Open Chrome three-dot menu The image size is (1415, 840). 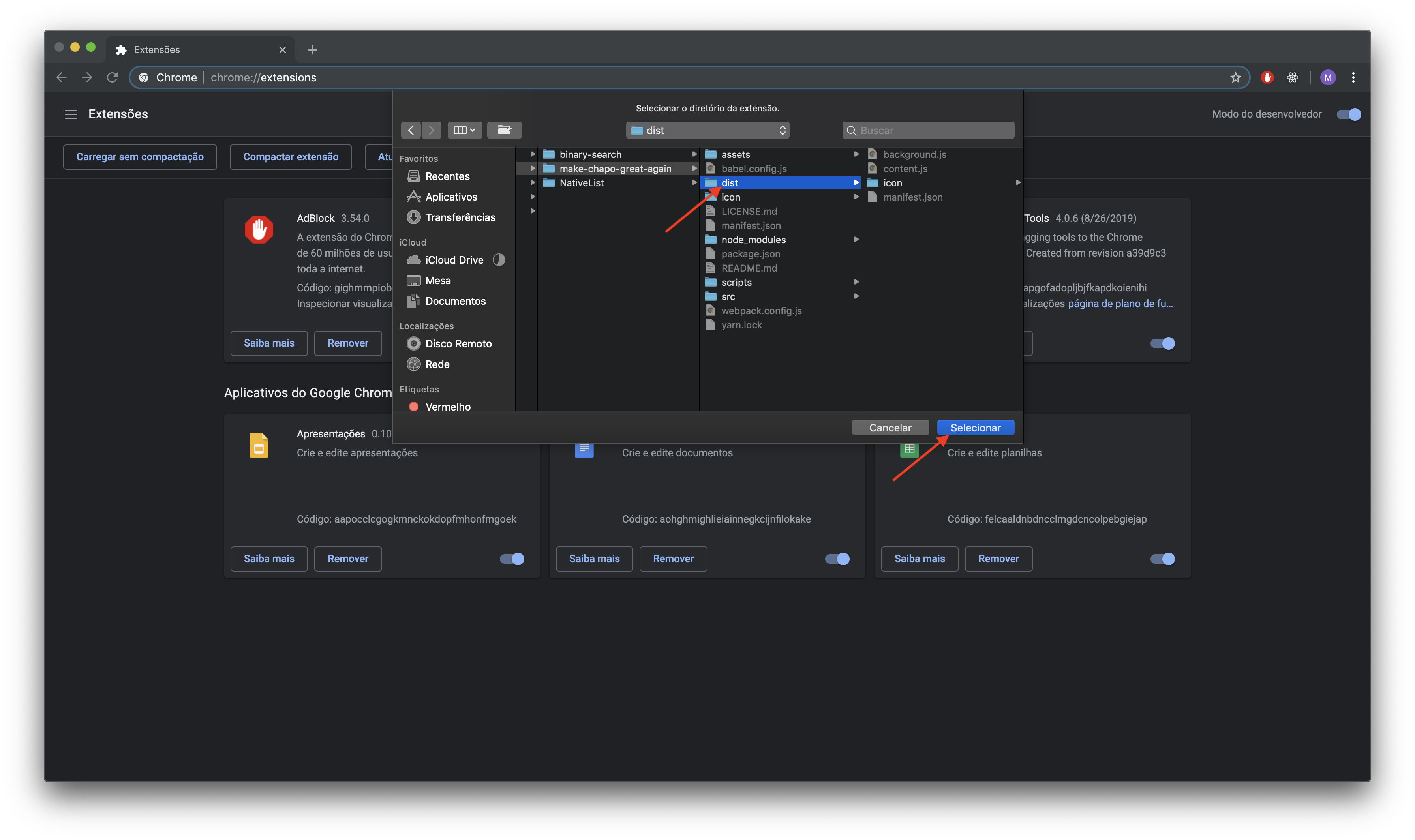(x=1353, y=77)
